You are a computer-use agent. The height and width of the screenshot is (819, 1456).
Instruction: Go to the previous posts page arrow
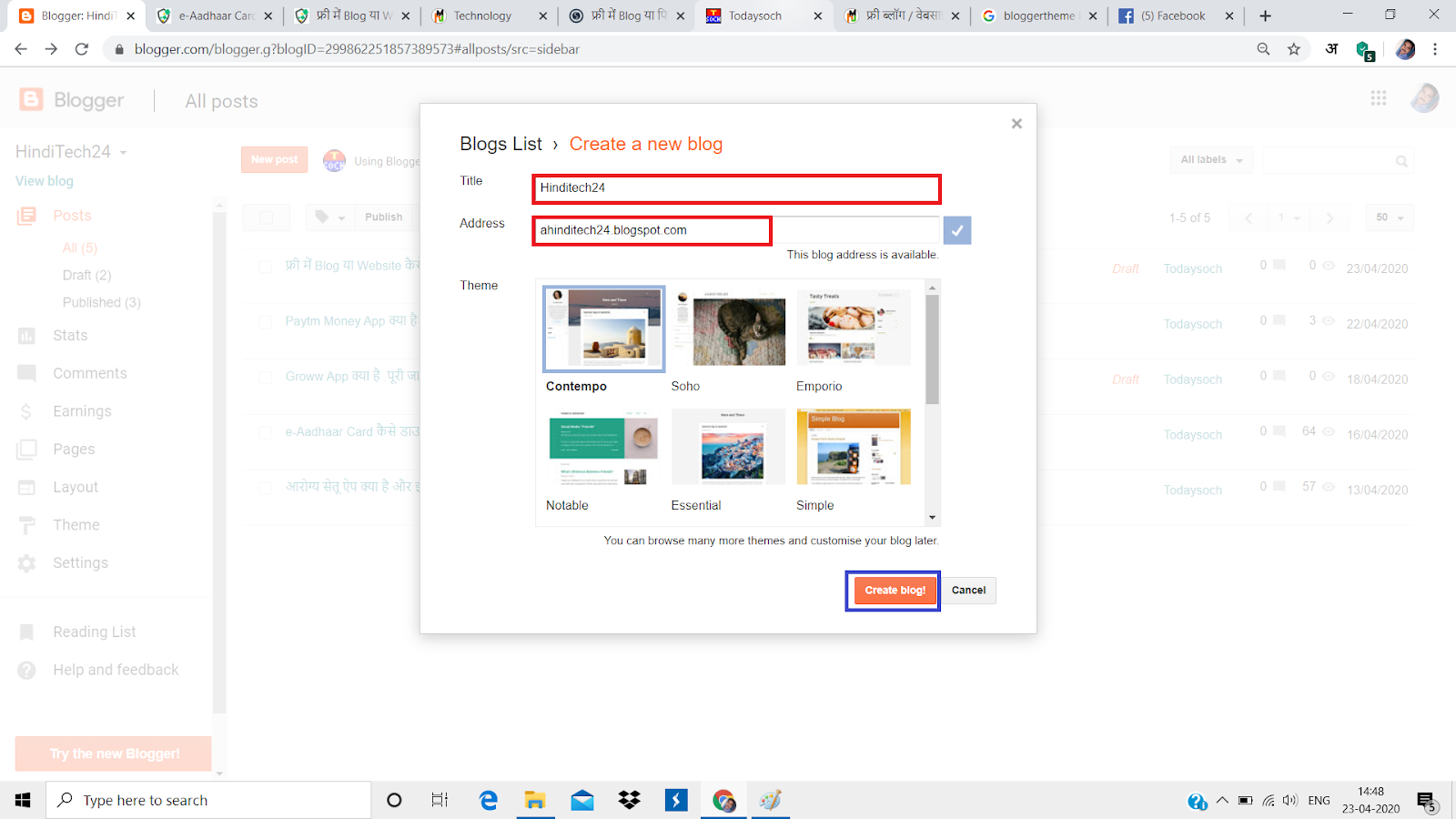click(1249, 217)
